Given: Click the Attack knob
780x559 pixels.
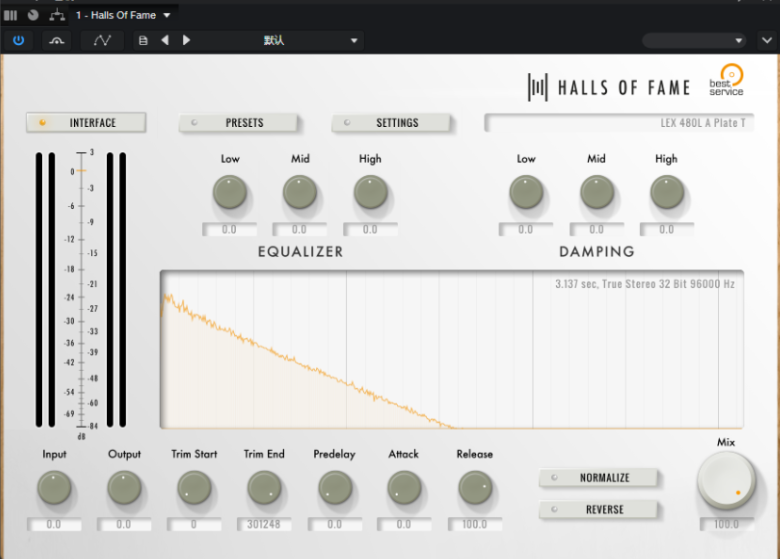Looking at the screenshot, I should 404,488.
